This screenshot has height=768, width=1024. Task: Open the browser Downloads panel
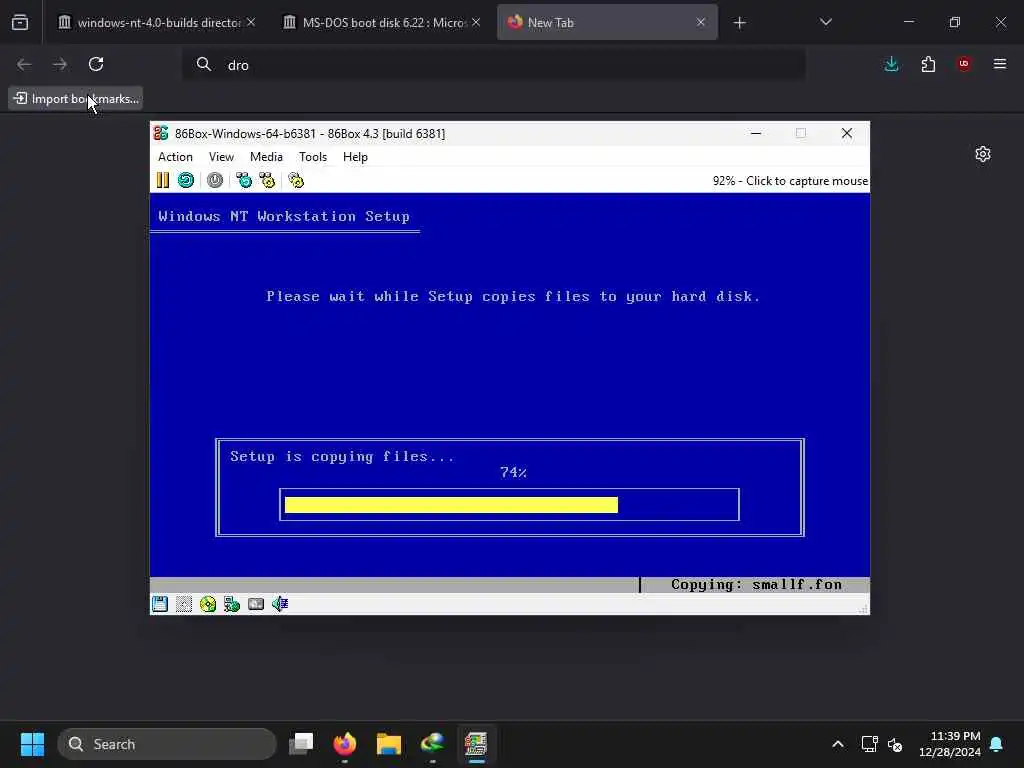pos(891,64)
